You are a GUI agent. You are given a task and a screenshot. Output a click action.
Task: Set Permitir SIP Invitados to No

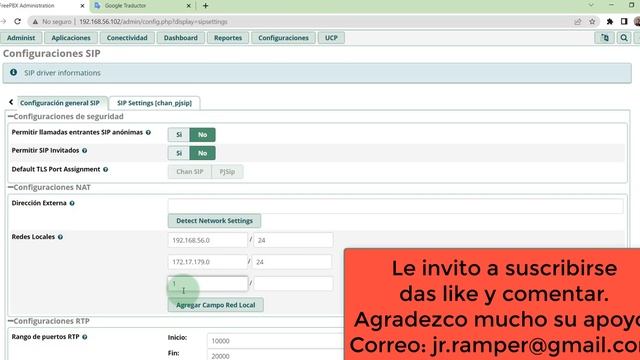click(202, 153)
